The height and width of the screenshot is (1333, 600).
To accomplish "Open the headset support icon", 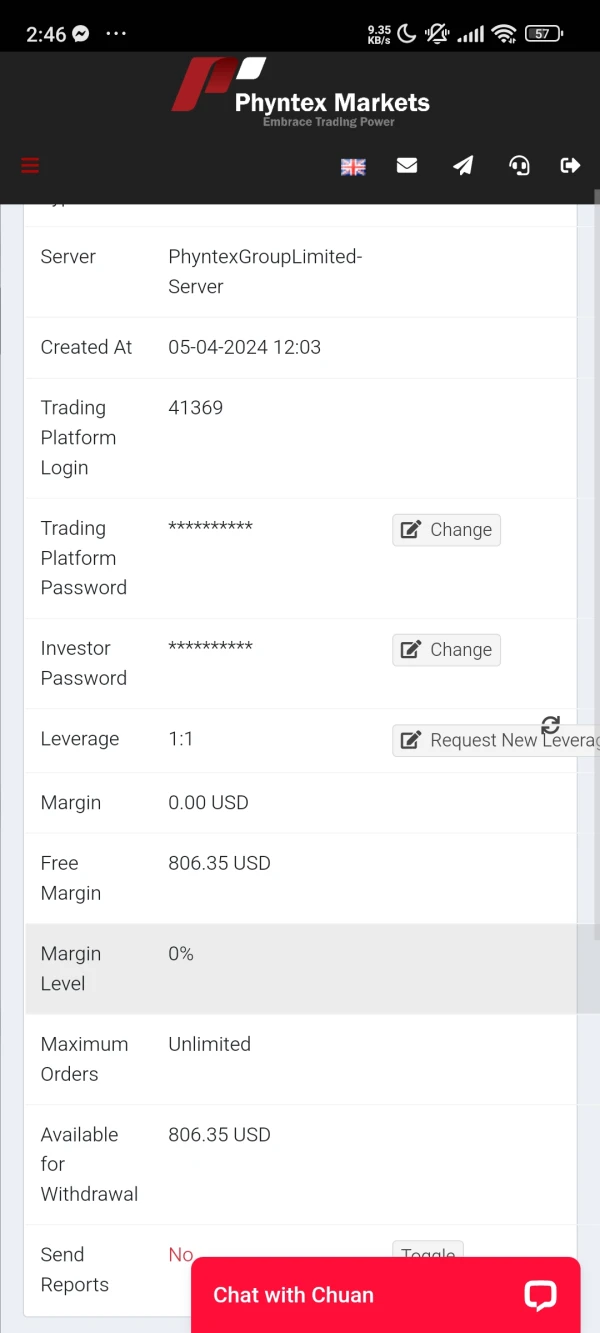I will coord(519,166).
